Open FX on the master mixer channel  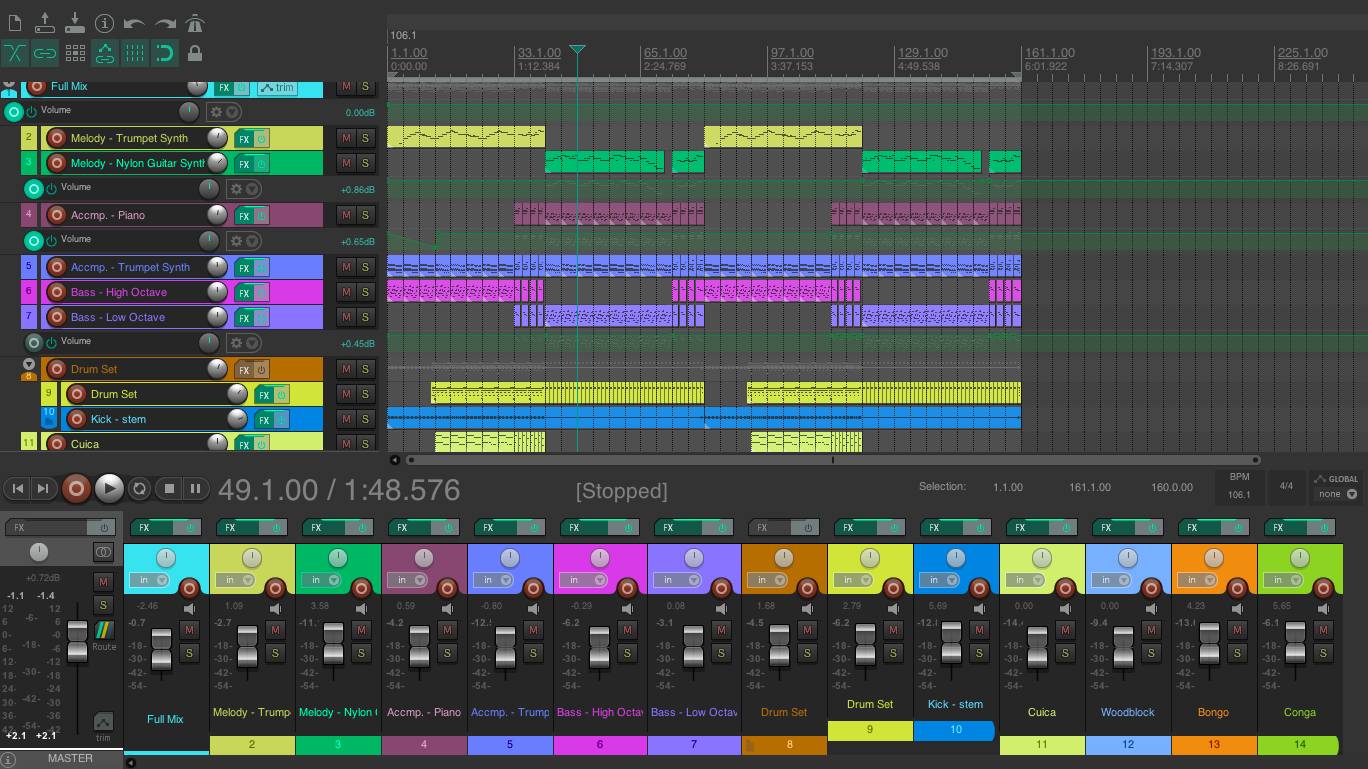[48, 527]
